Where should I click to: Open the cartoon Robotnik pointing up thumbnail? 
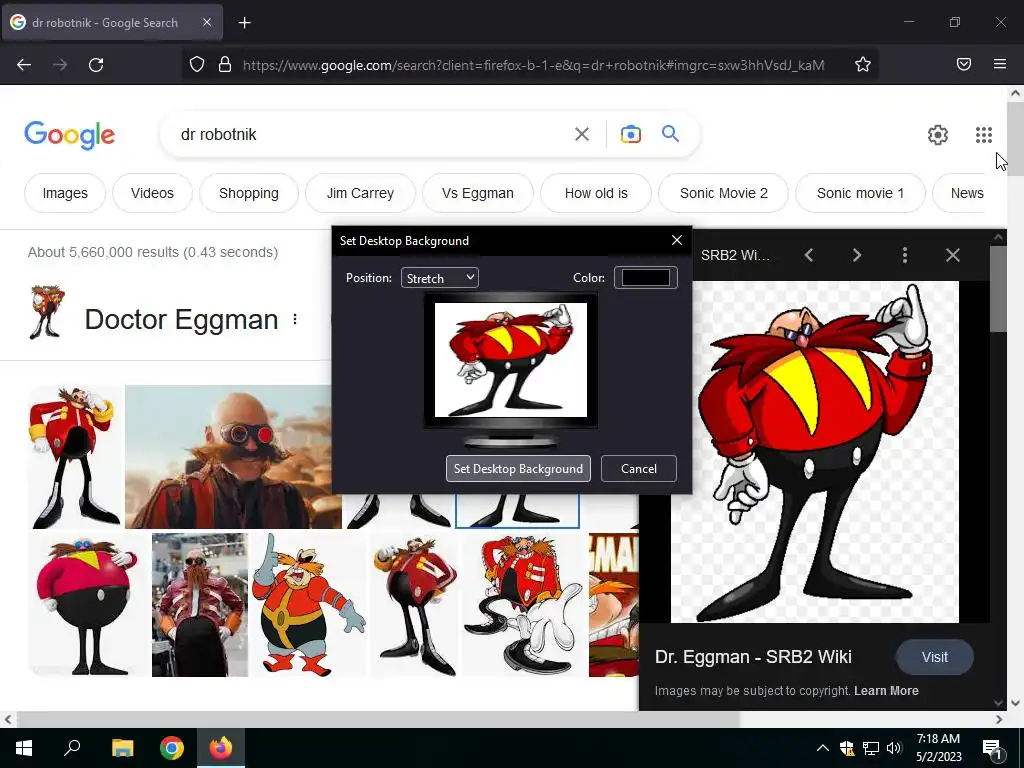tap(309, 605)
